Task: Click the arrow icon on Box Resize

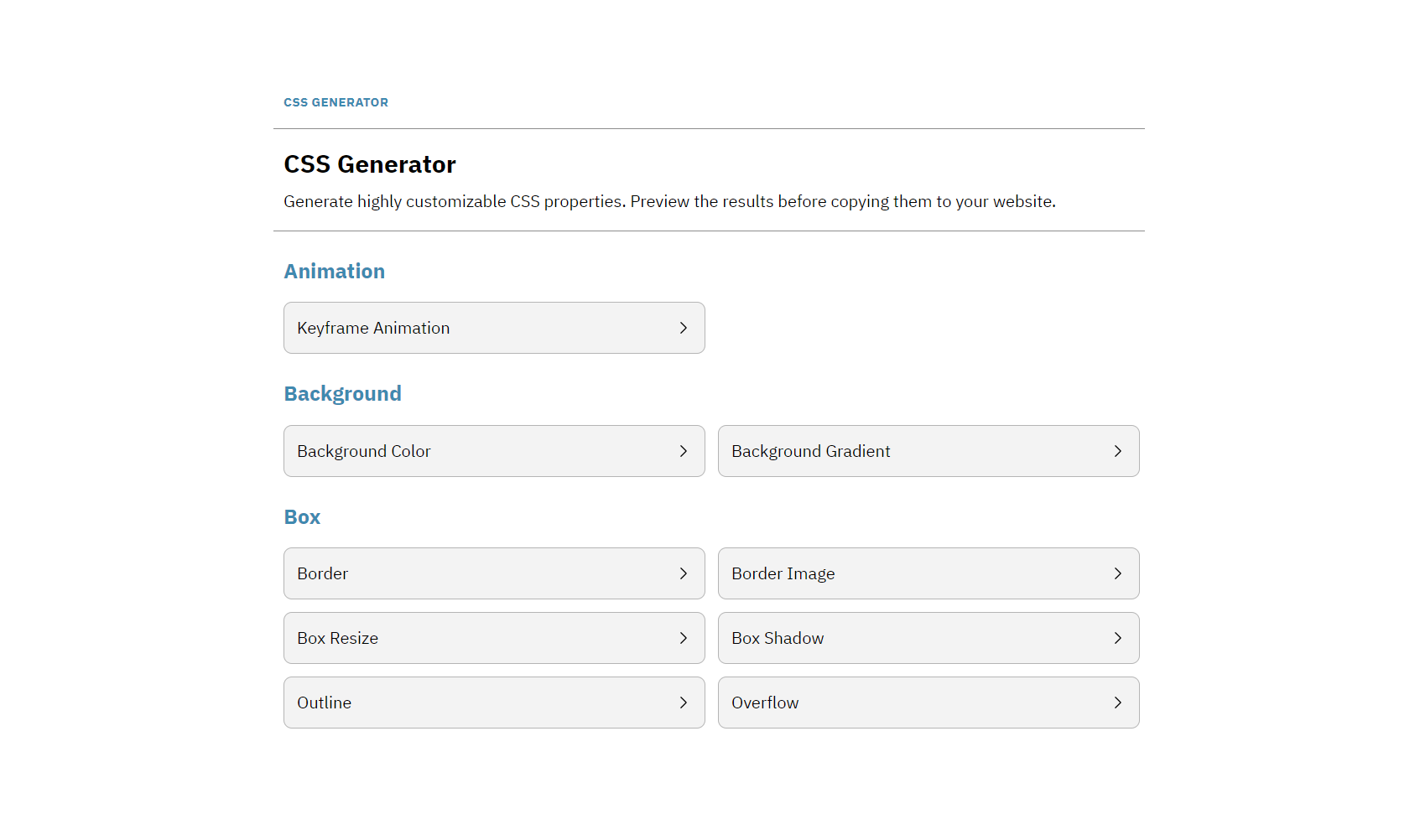Action: point(684,638)
